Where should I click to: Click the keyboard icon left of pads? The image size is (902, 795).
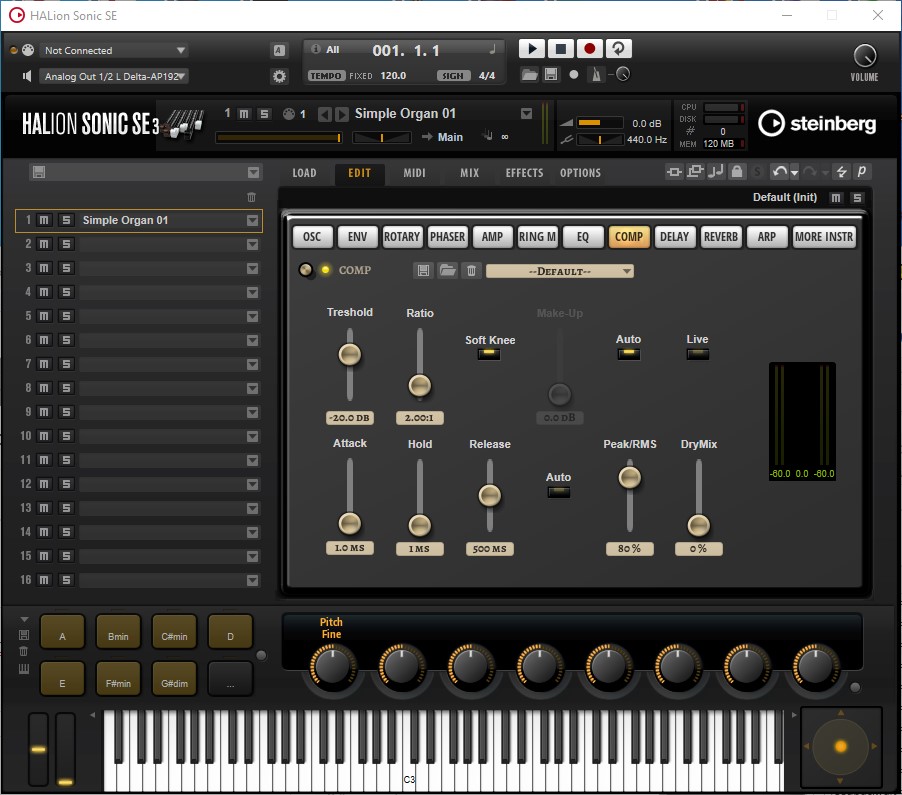(24, 669)
